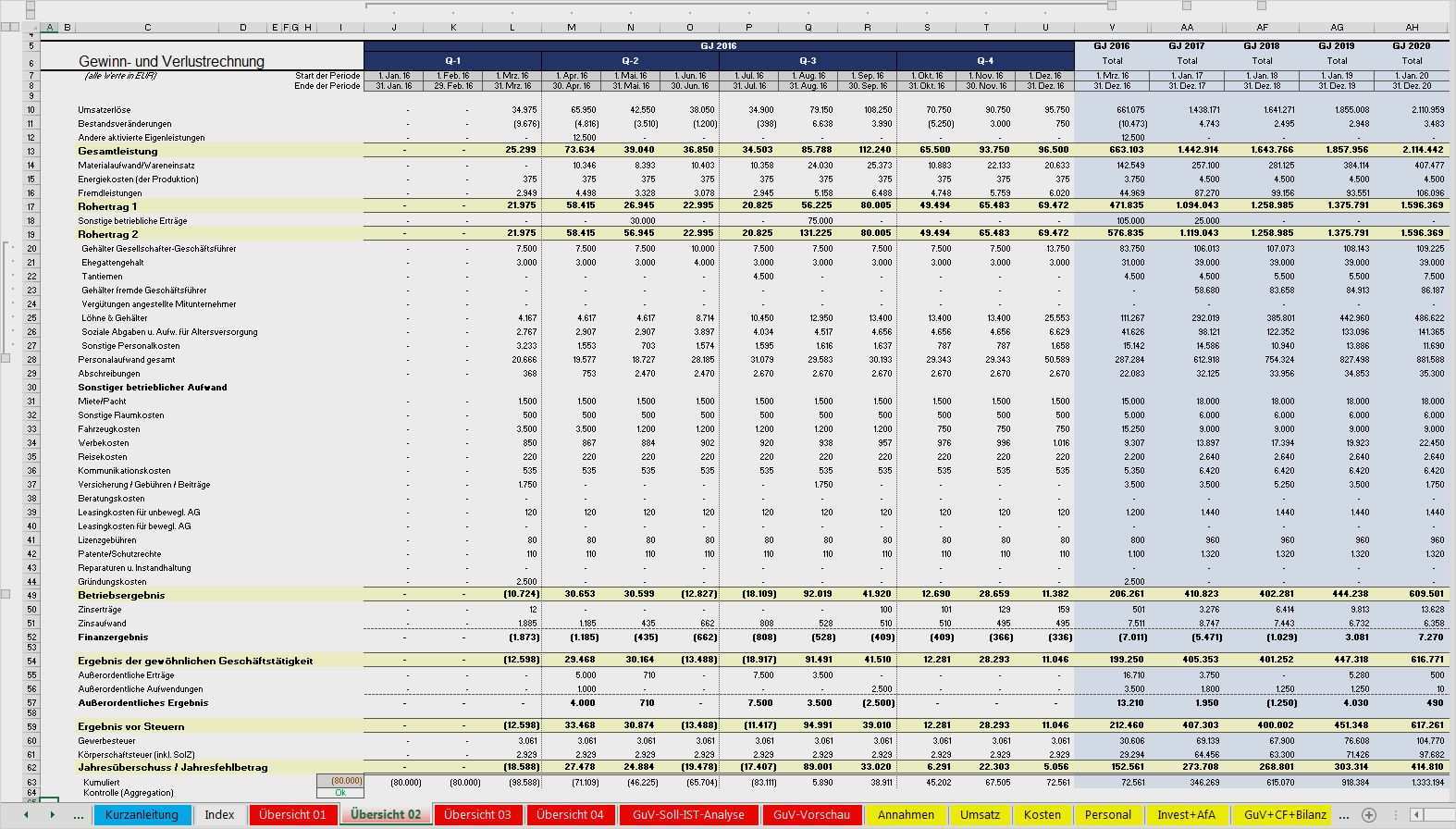Image resolution: width=1456 pixels, height=829 pixels.
Task: Open the GuV-Soll-IST-Analyse sheet
Action: pos(688,815)
